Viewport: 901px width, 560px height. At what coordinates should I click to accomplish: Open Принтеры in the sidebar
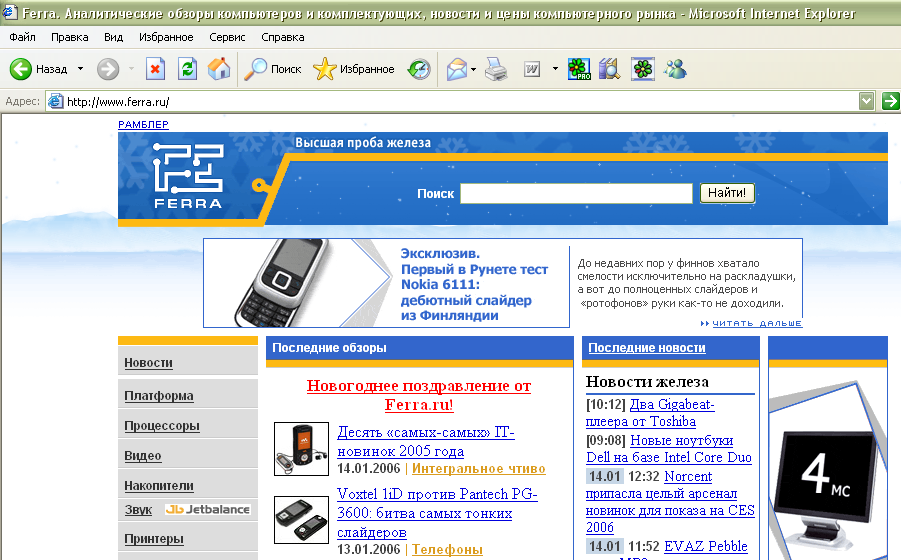point(154,539)
